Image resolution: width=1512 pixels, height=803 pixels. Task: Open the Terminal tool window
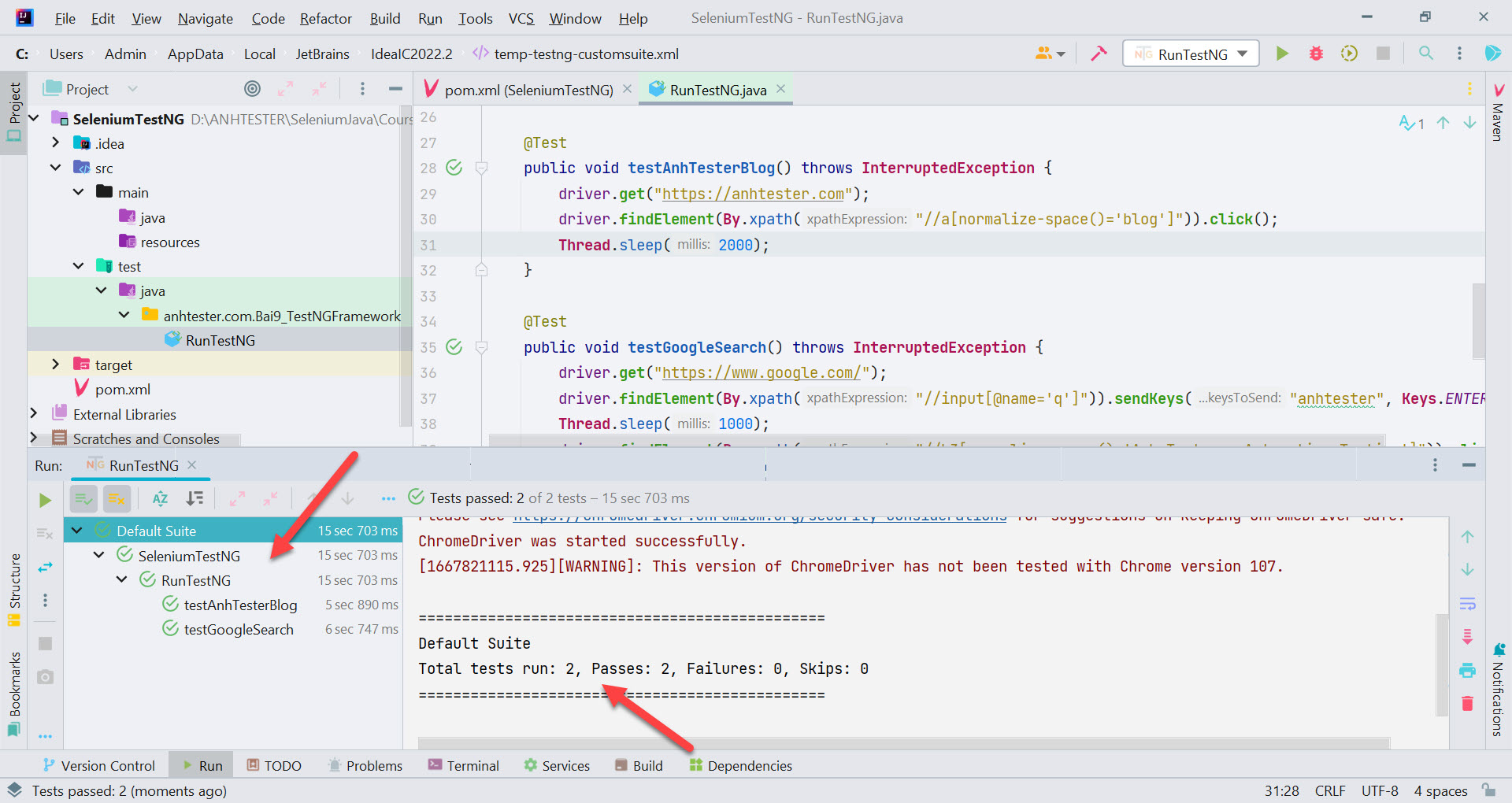[463, 765]
